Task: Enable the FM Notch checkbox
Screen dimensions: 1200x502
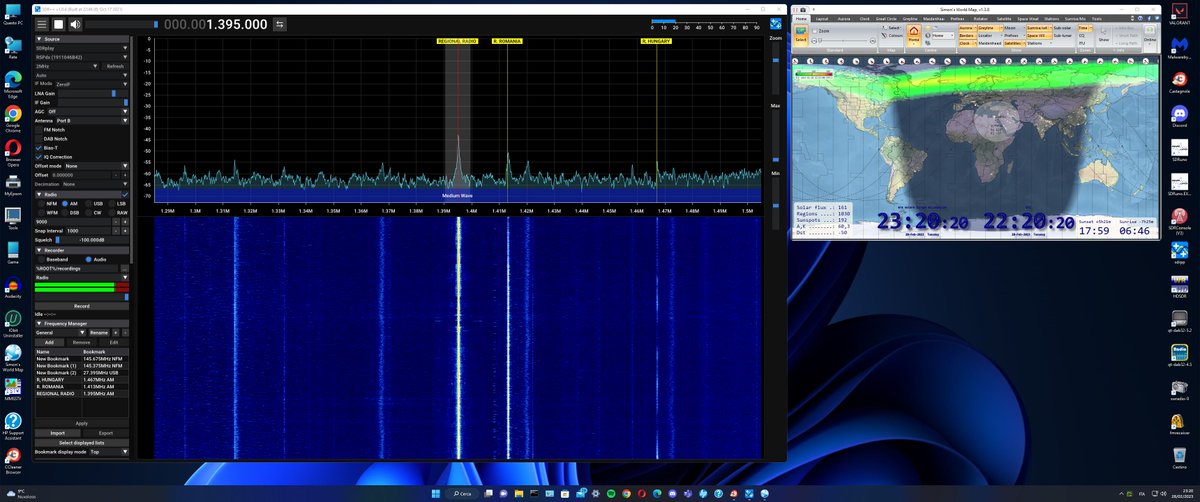Action: (x=38, y=130)
